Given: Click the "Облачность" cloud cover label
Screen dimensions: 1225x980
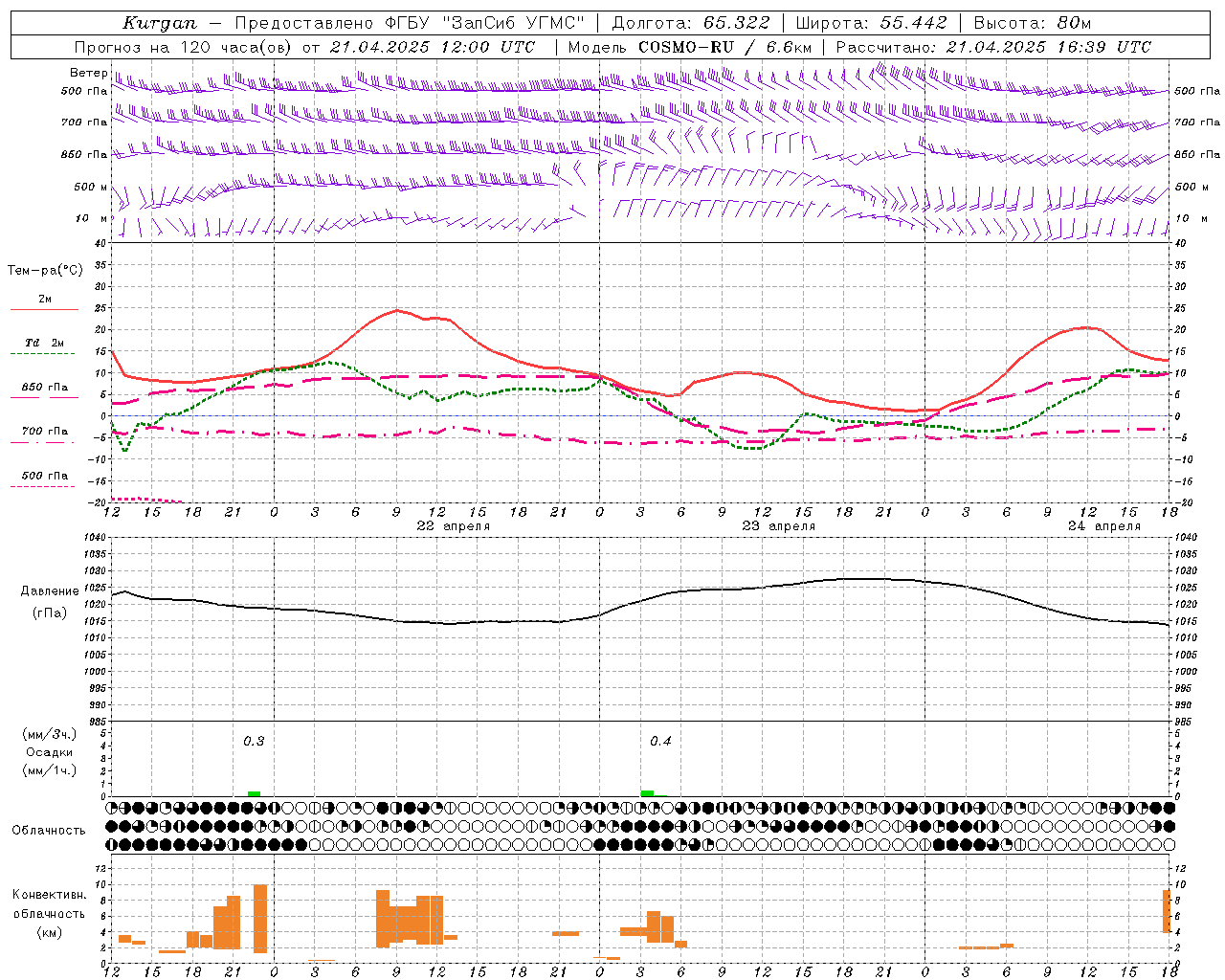Looking at the screenshot, I should tap(49, 831).
